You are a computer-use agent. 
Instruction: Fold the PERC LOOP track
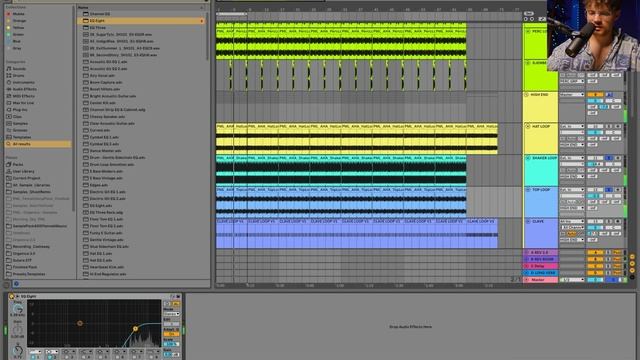pyautogui.click(x=527, y=31)
